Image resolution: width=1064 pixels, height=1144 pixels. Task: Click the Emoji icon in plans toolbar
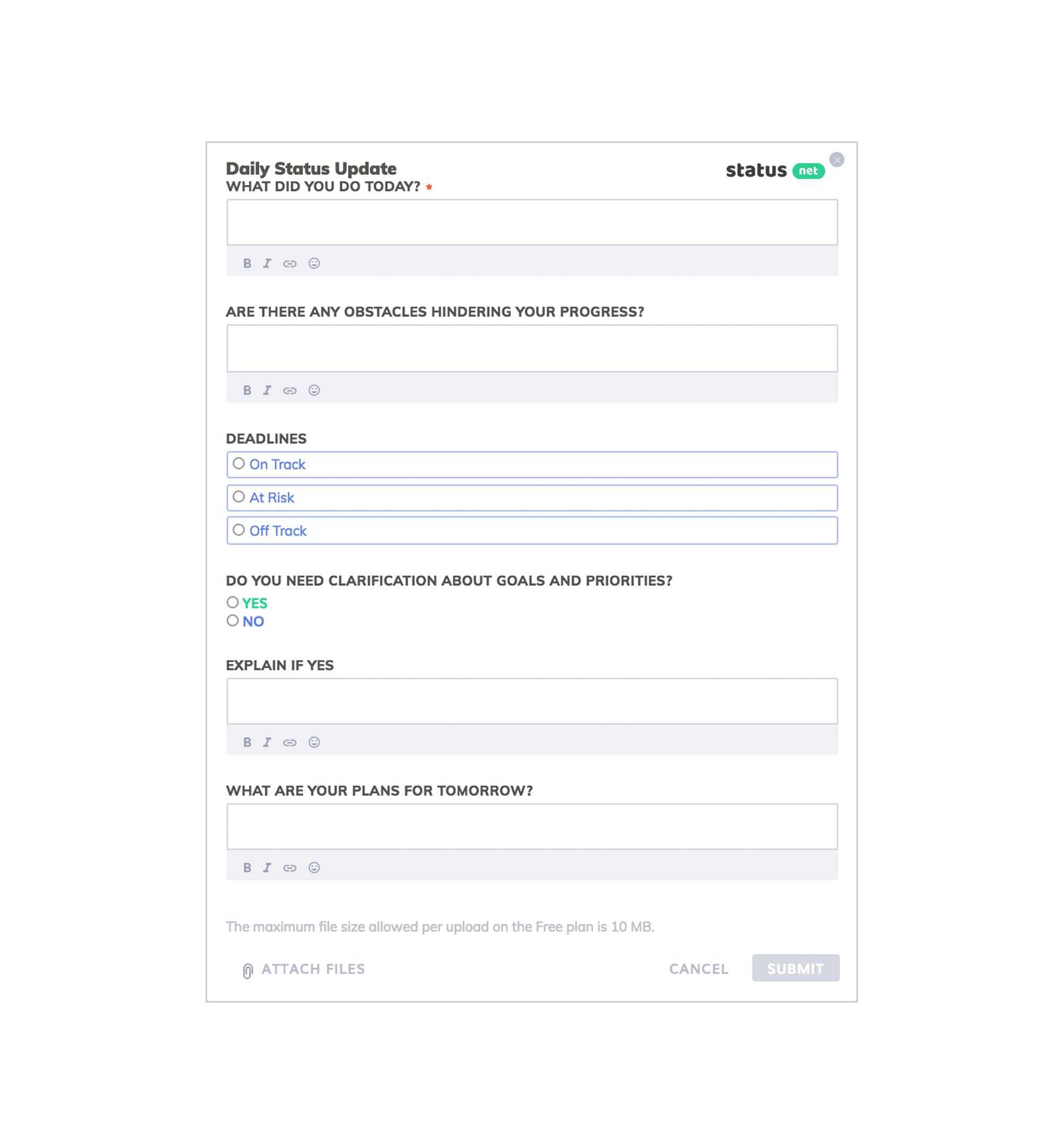click(x=314, y=867)
